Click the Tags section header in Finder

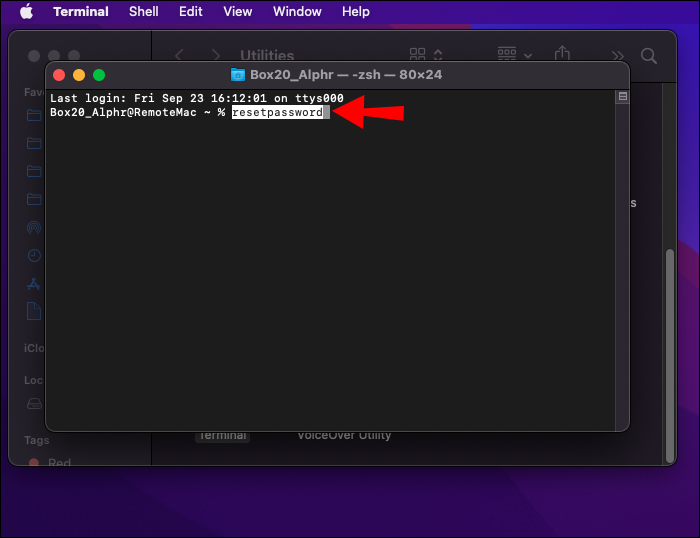(x=37, y=440)
